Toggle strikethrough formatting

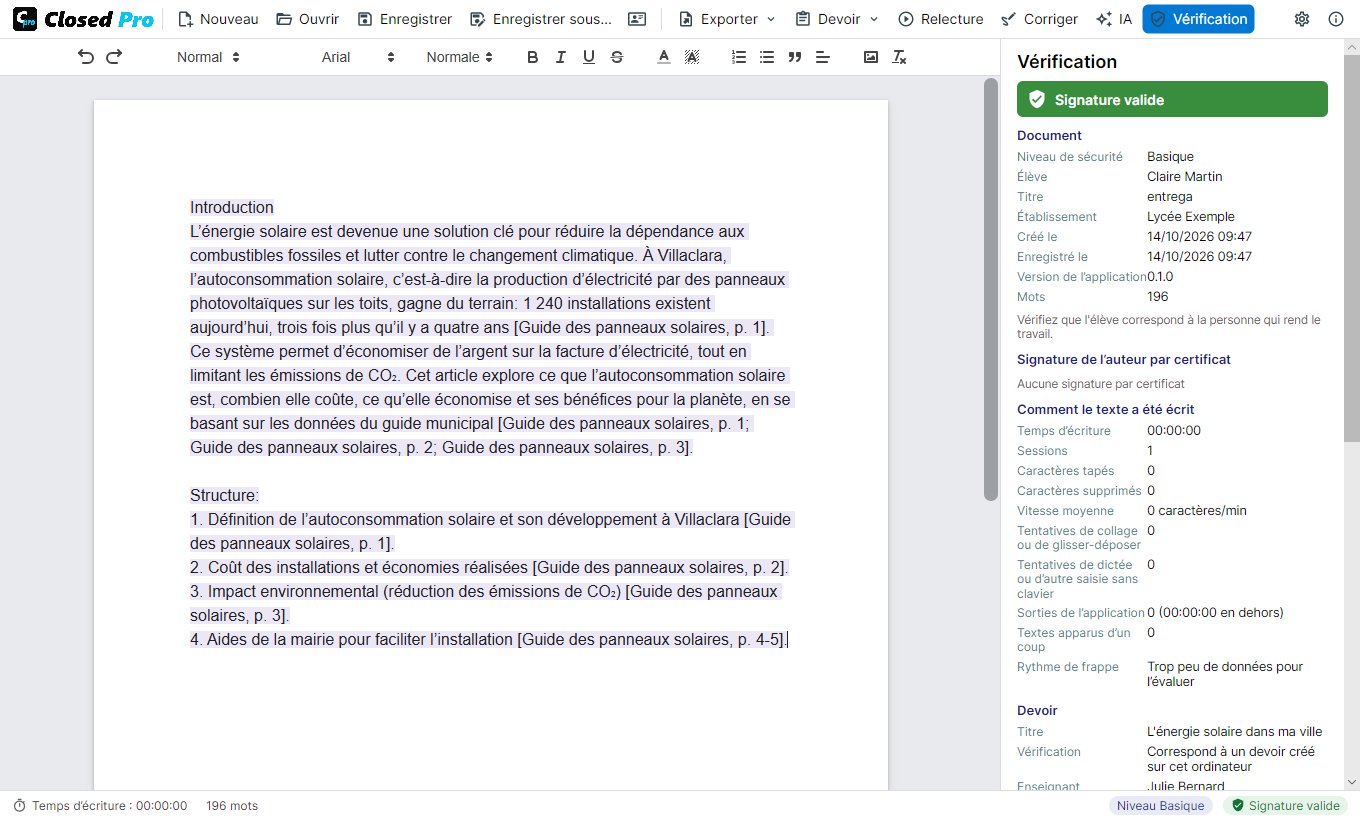coord(616,57)
